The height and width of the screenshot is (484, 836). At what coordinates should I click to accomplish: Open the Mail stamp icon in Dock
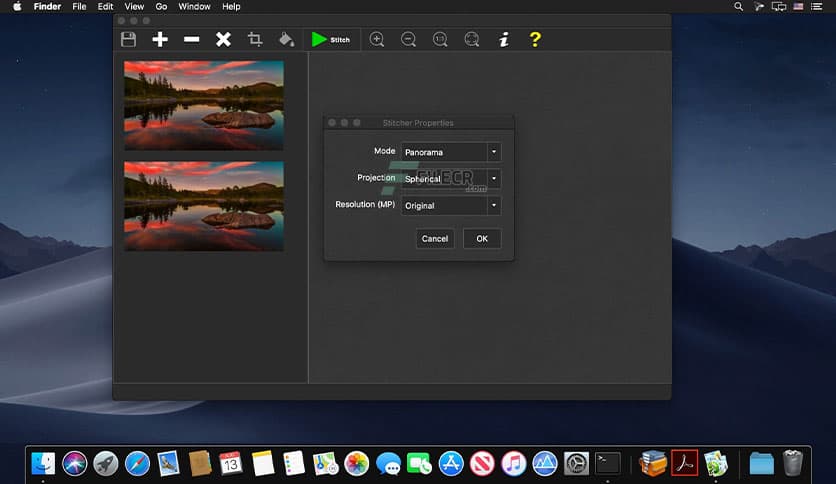(x=168, y=463)
